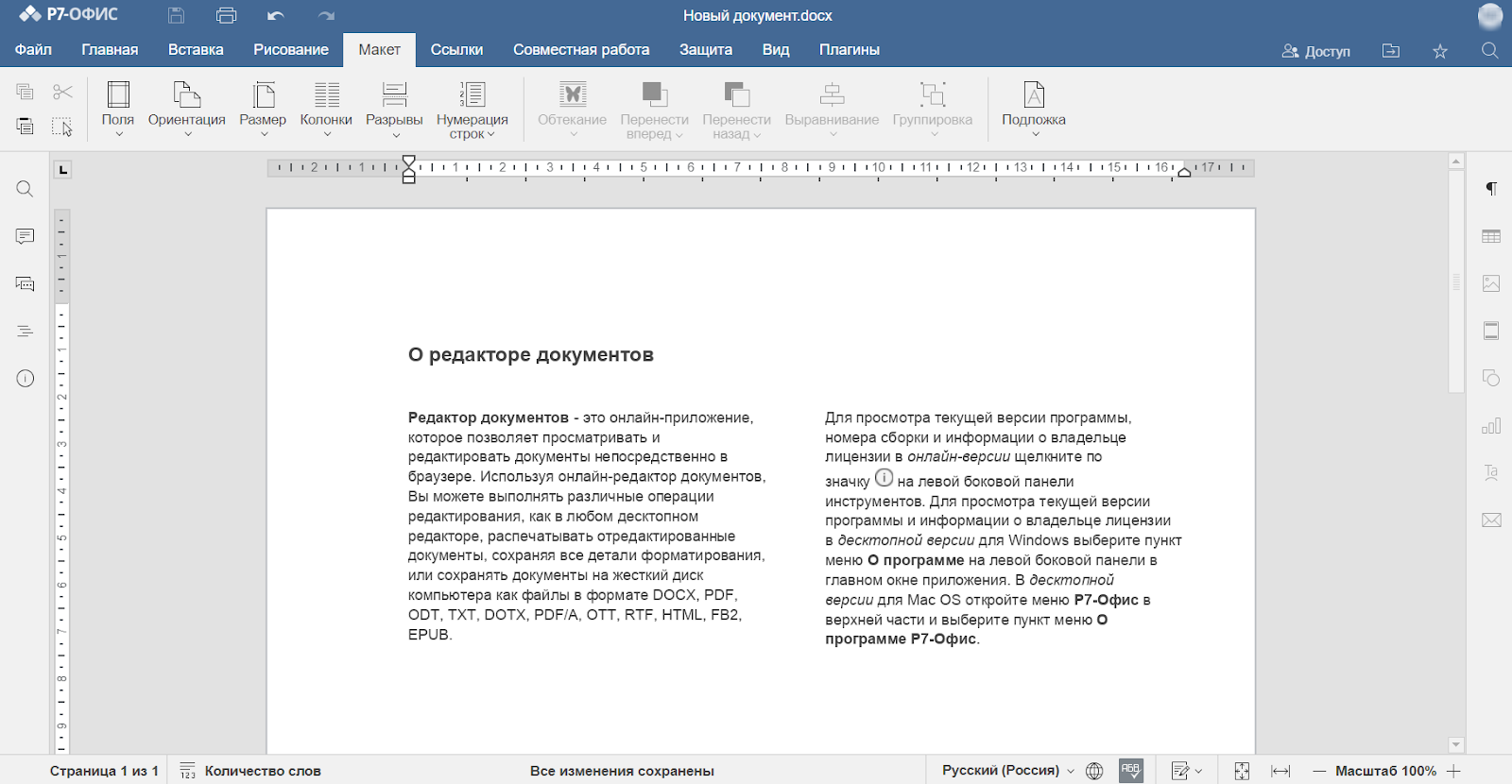The width and height of the screenshot is (1512, 784).
Task: Open Mail merge settings envelope icon
Action: (x=1491, y=520)
